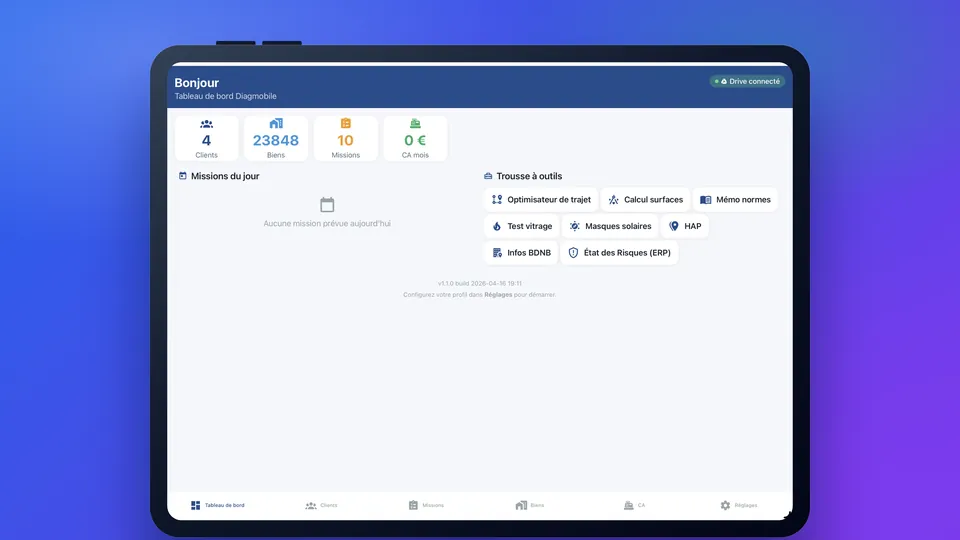Click the Trousse à outils heading

tap(529, 176)
